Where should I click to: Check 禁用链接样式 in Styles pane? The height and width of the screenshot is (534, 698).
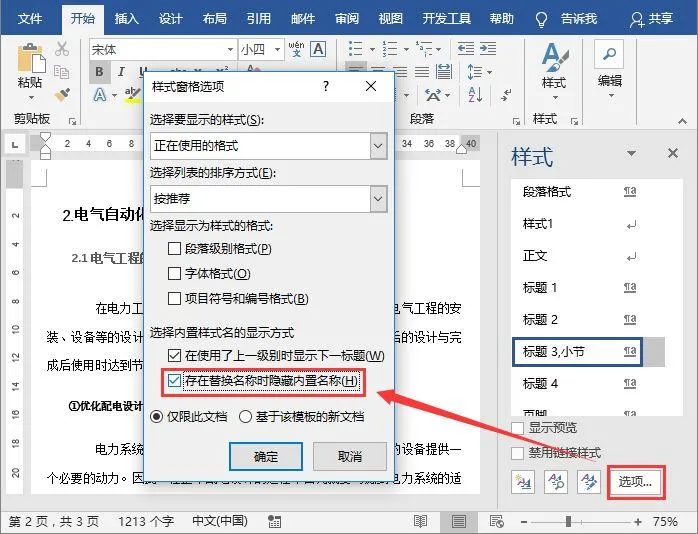518,453
